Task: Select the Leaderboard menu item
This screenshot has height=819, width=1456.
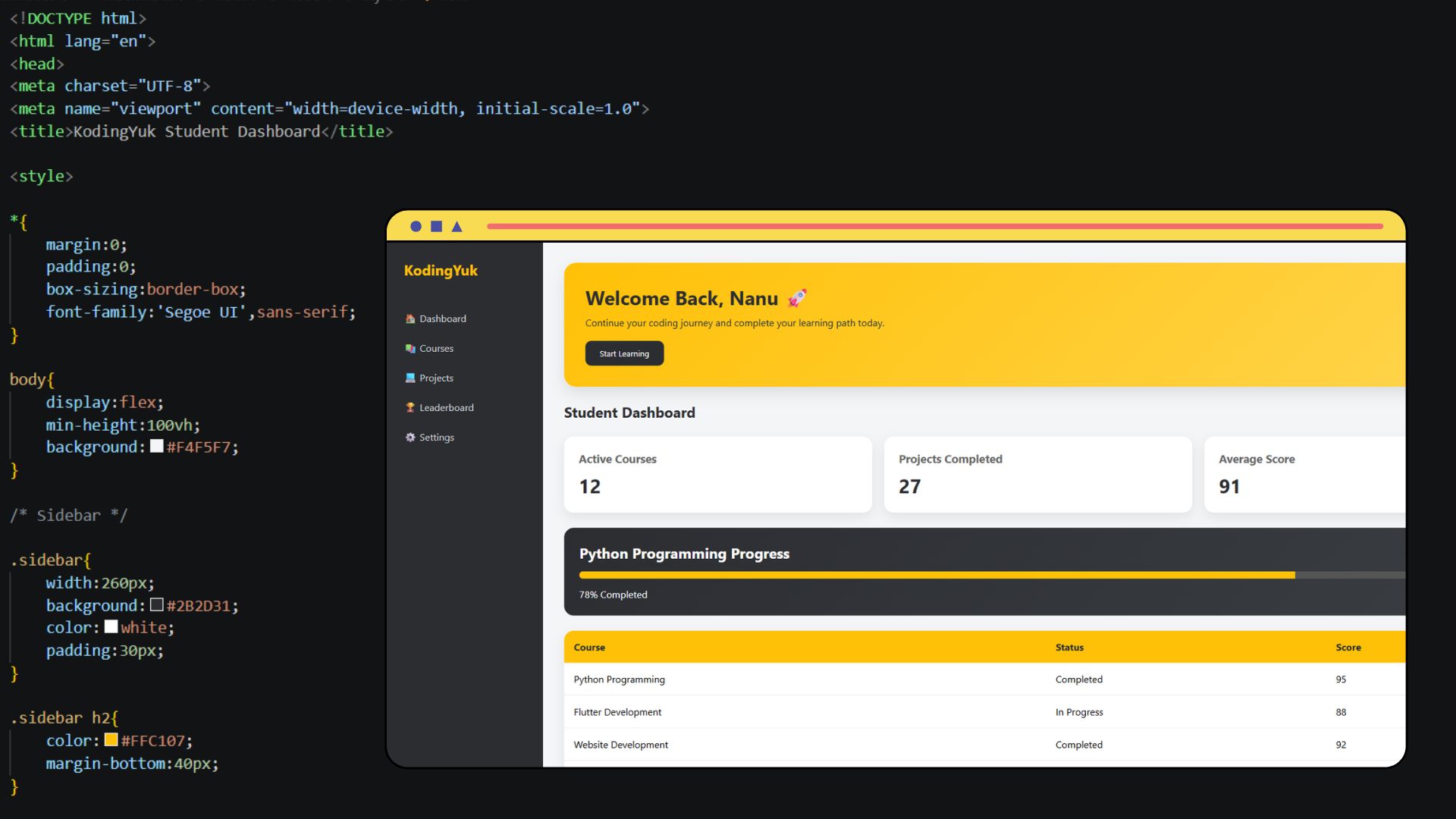Action: coord(440,407)
